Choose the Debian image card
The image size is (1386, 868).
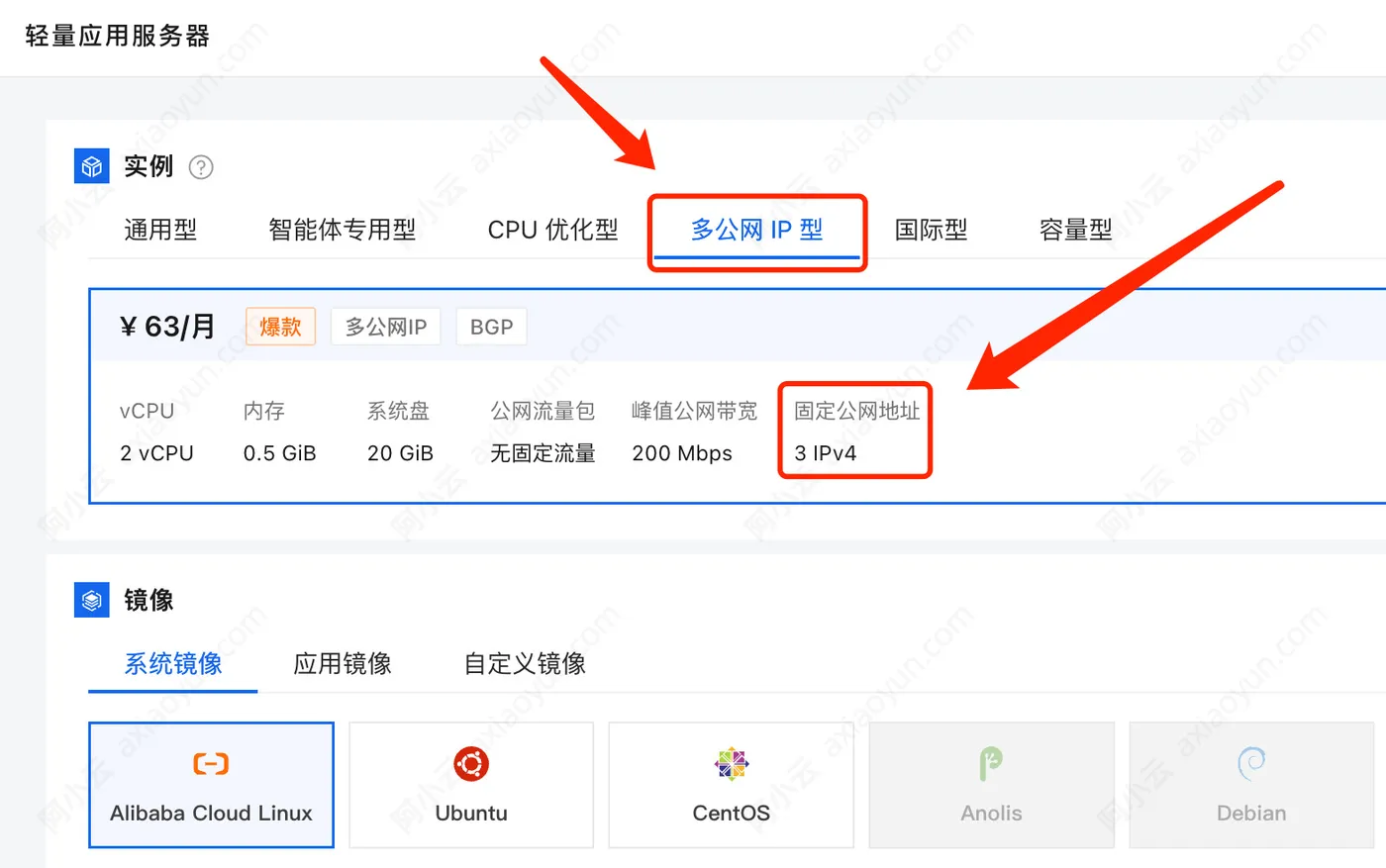(1251, 785)
